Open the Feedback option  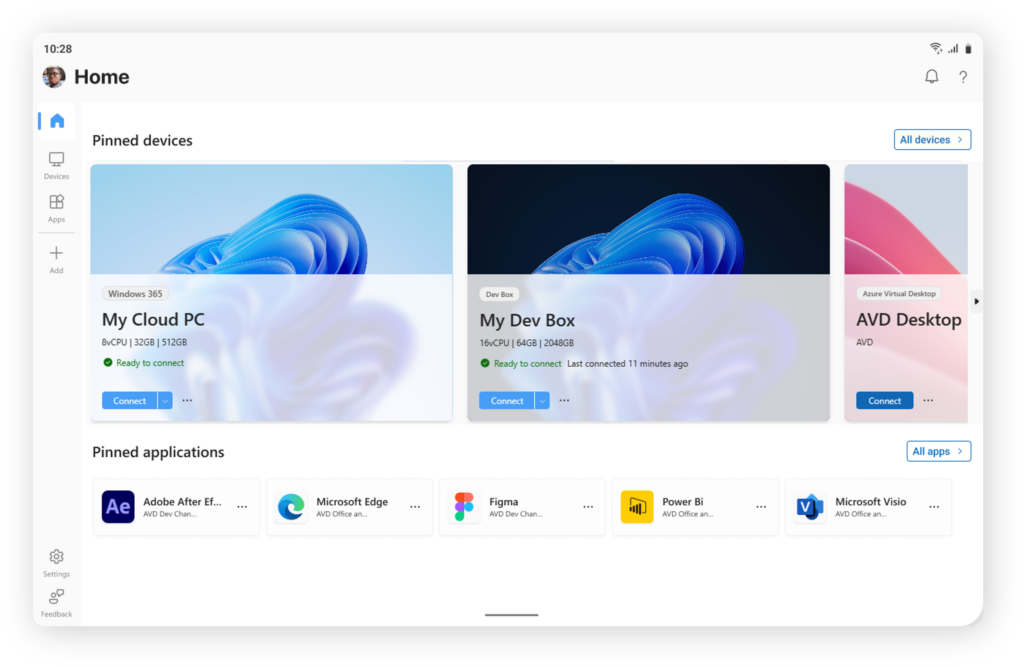(56, 602)
